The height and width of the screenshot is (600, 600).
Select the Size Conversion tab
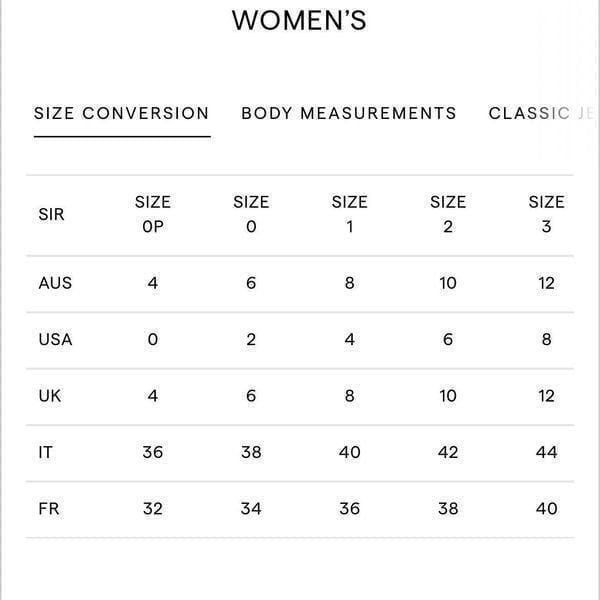pos(121,113)
